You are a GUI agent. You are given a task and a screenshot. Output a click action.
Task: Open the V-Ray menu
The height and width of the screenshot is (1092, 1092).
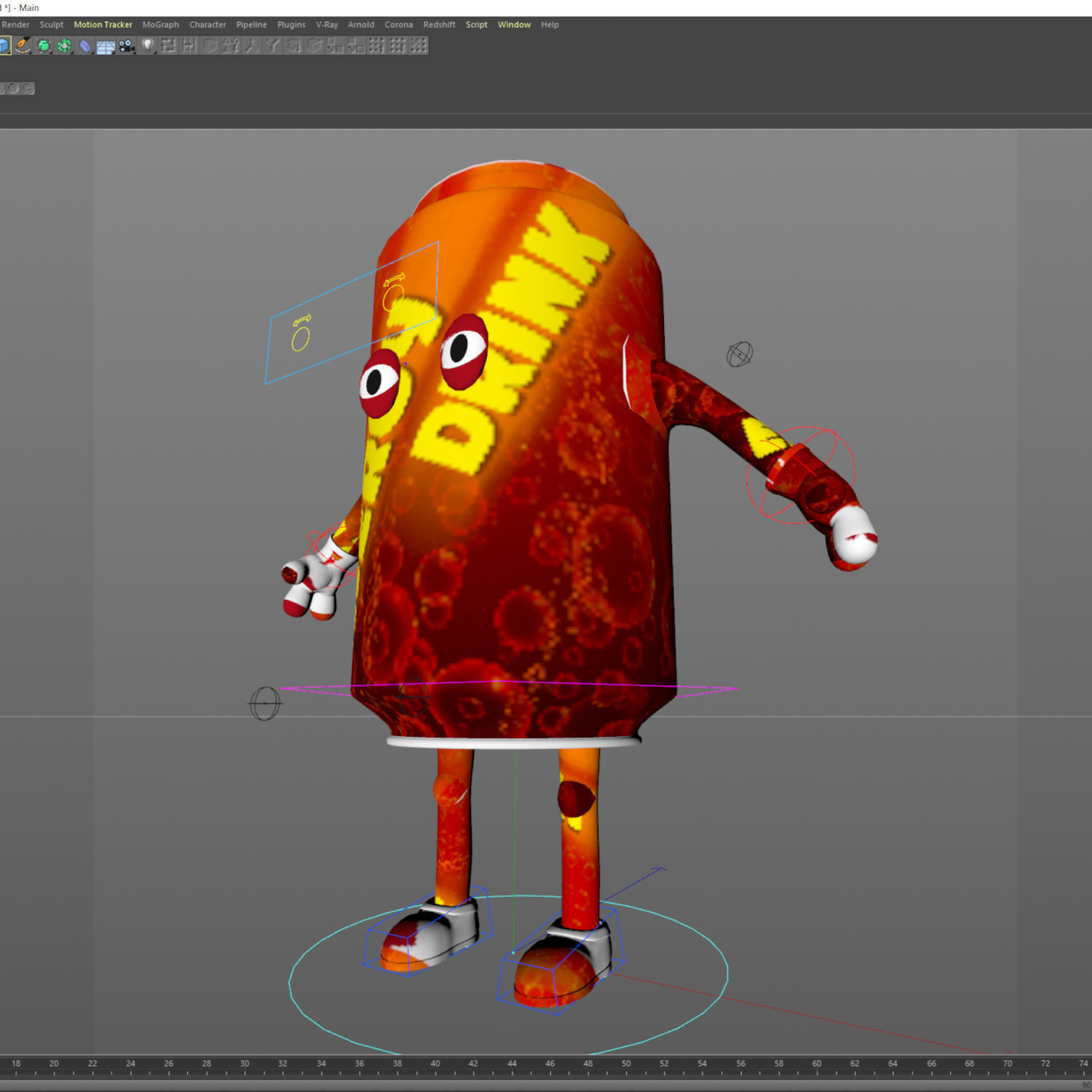point(327,24)
